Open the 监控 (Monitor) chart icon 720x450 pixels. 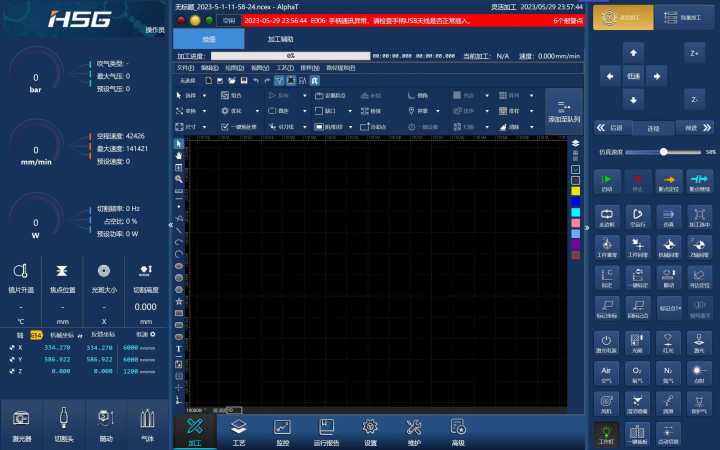[282, 430]
